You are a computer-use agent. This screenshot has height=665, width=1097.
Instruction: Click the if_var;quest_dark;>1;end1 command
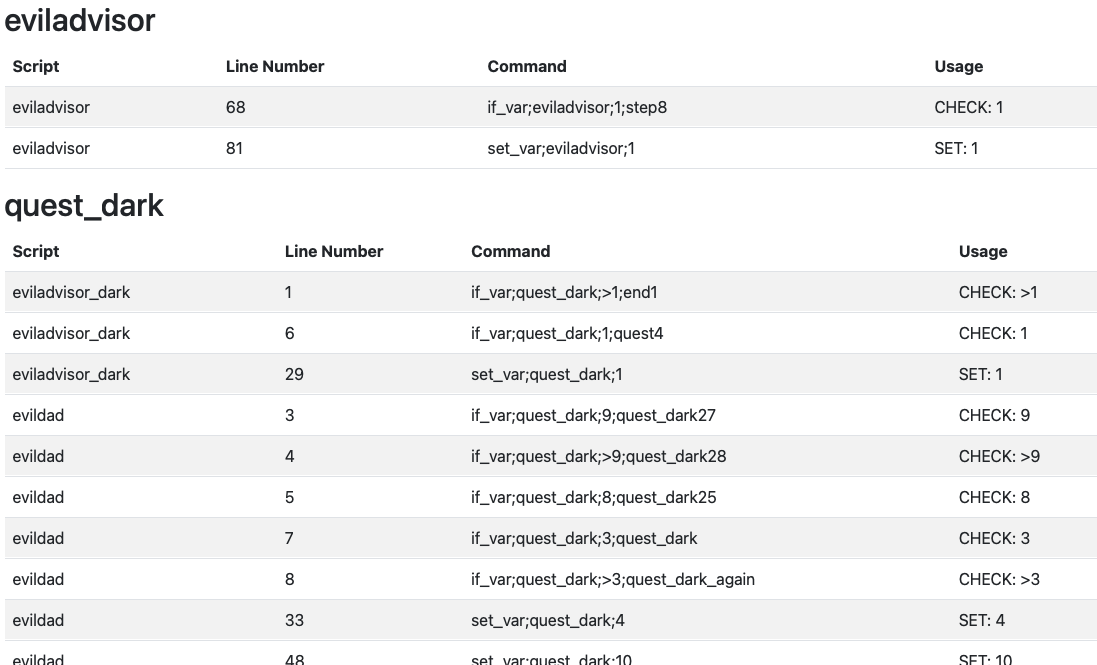click(564, 293)
